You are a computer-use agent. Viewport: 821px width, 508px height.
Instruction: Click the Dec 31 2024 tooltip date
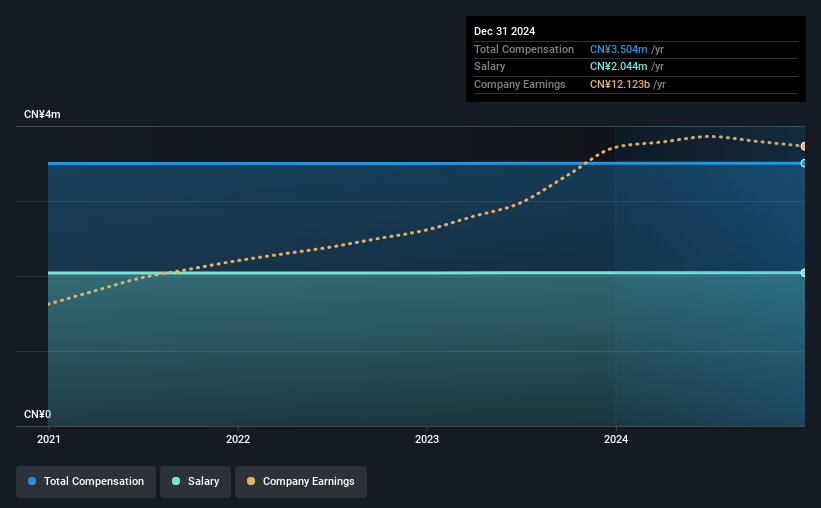(504, 31)
